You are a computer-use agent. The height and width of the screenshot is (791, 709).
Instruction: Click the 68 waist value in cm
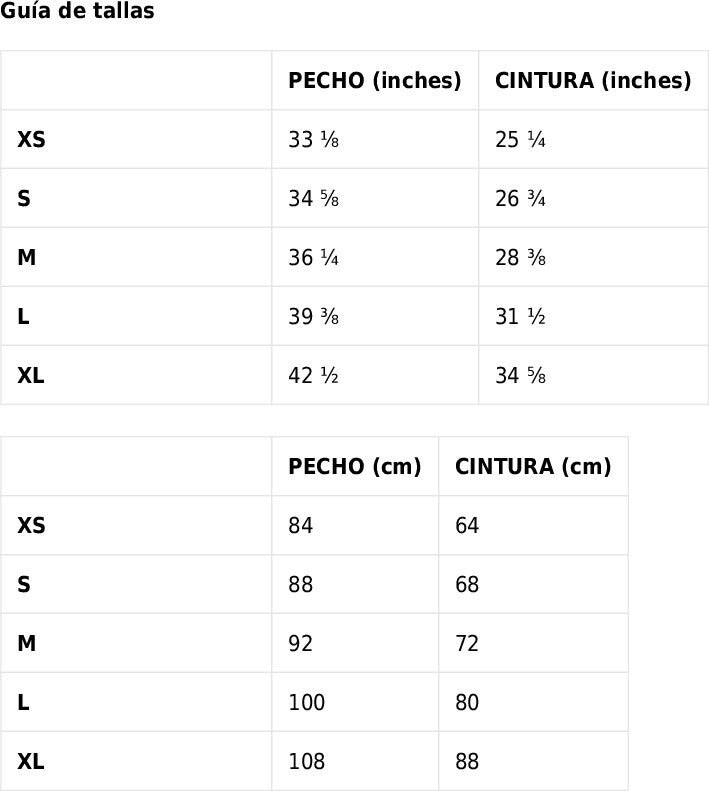click(x=467, y=585)
